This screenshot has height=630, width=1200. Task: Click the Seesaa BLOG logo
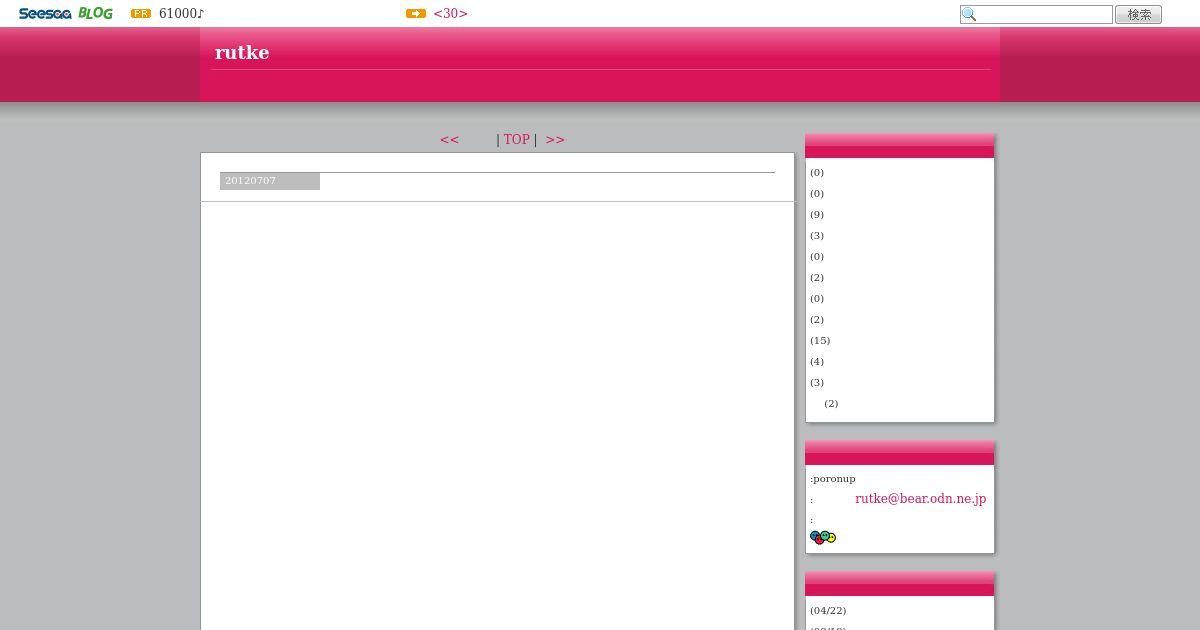[x=65, y=13]
